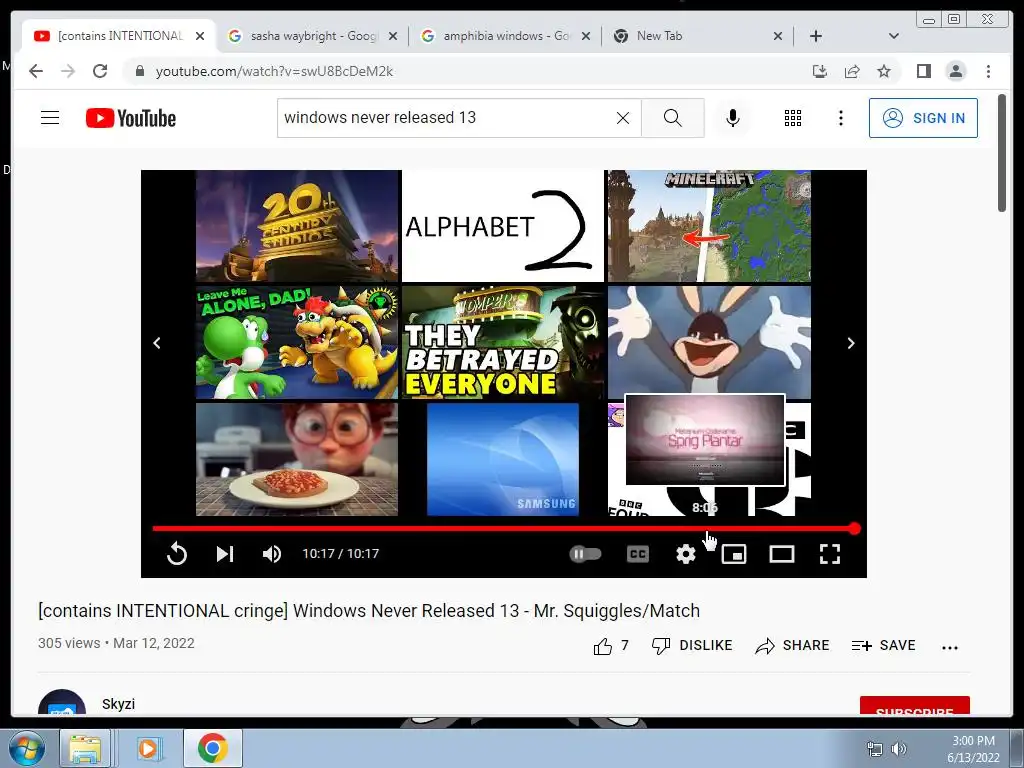Install app via address bar icon
This screenshot has width=1024, height=768.
point(820,71)
